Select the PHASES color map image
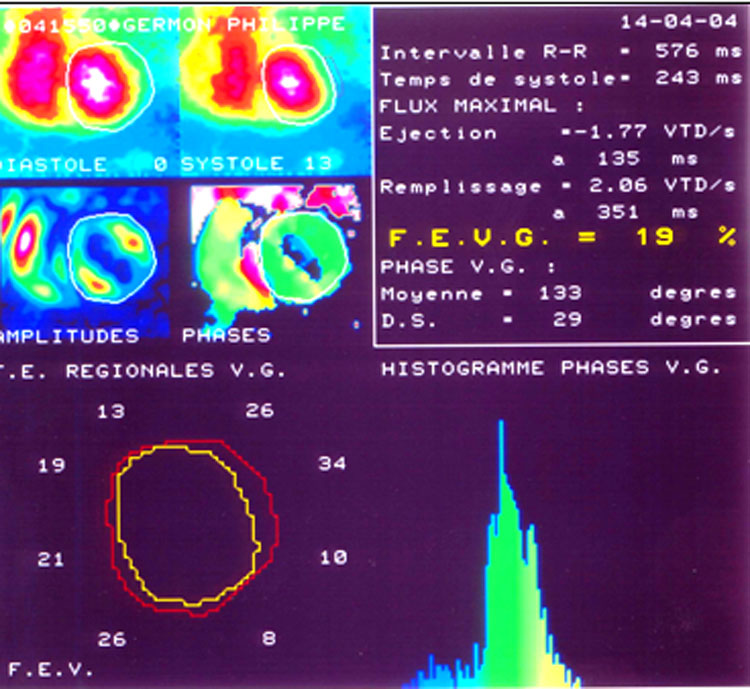Screen dimensions: 750x689 (x=268, y=256)
